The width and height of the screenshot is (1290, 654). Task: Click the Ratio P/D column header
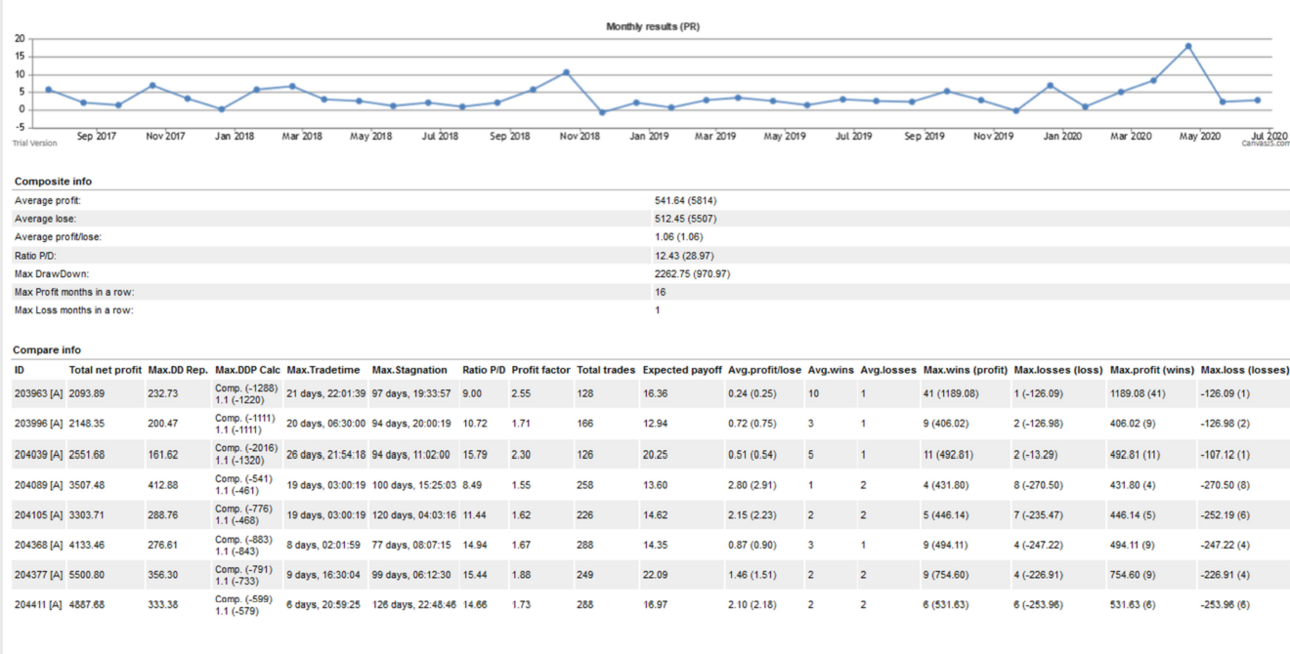483,370
